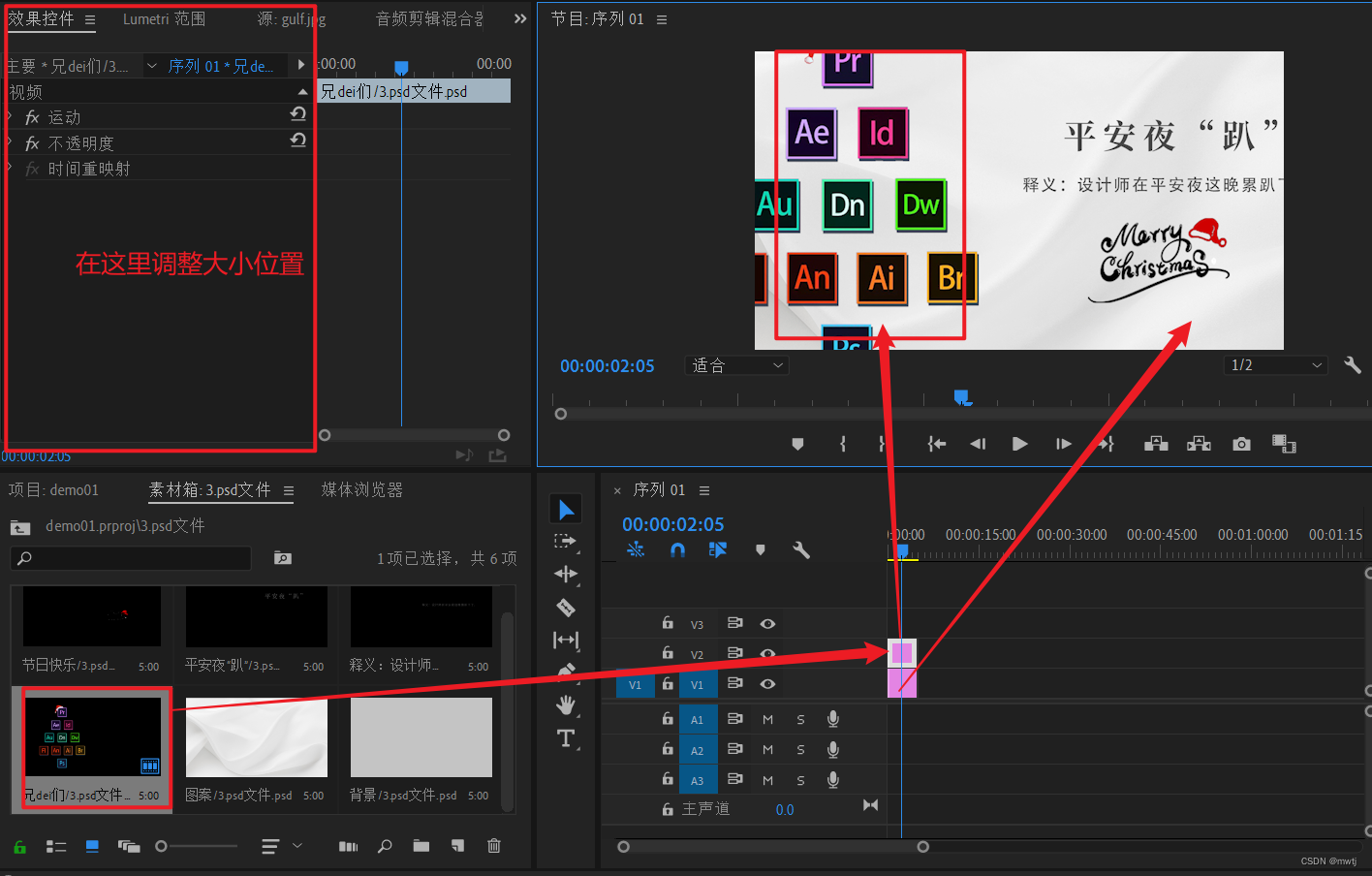Add marker in program monitor

tap(797, 444)
